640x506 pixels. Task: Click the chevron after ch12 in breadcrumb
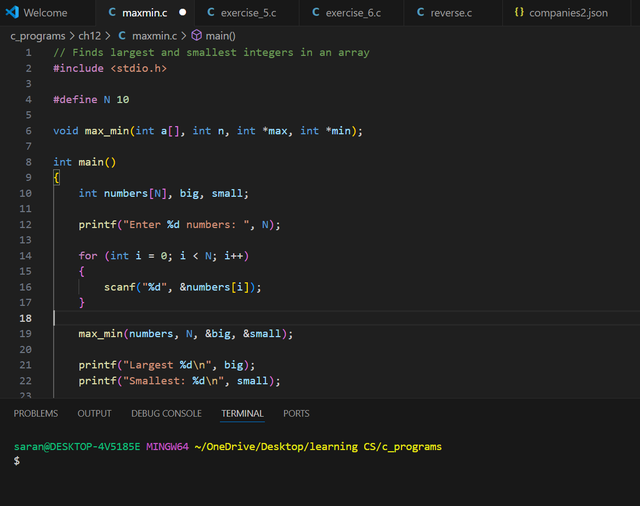[x=108, y=36]
